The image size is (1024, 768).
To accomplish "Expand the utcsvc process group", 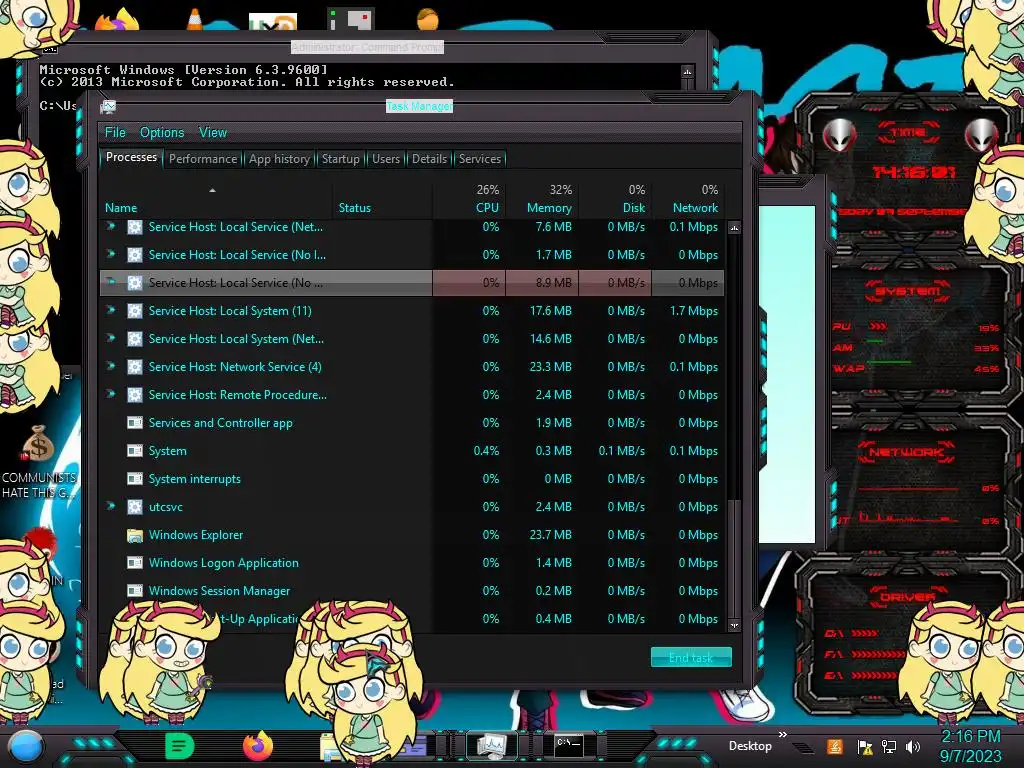I will [111, 506].
